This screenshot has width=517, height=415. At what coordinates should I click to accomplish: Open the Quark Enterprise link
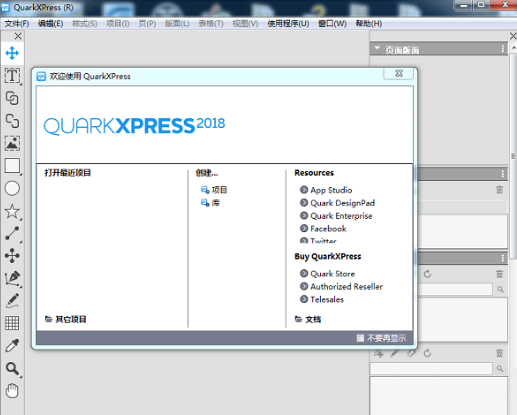click(x=336, y=216)
